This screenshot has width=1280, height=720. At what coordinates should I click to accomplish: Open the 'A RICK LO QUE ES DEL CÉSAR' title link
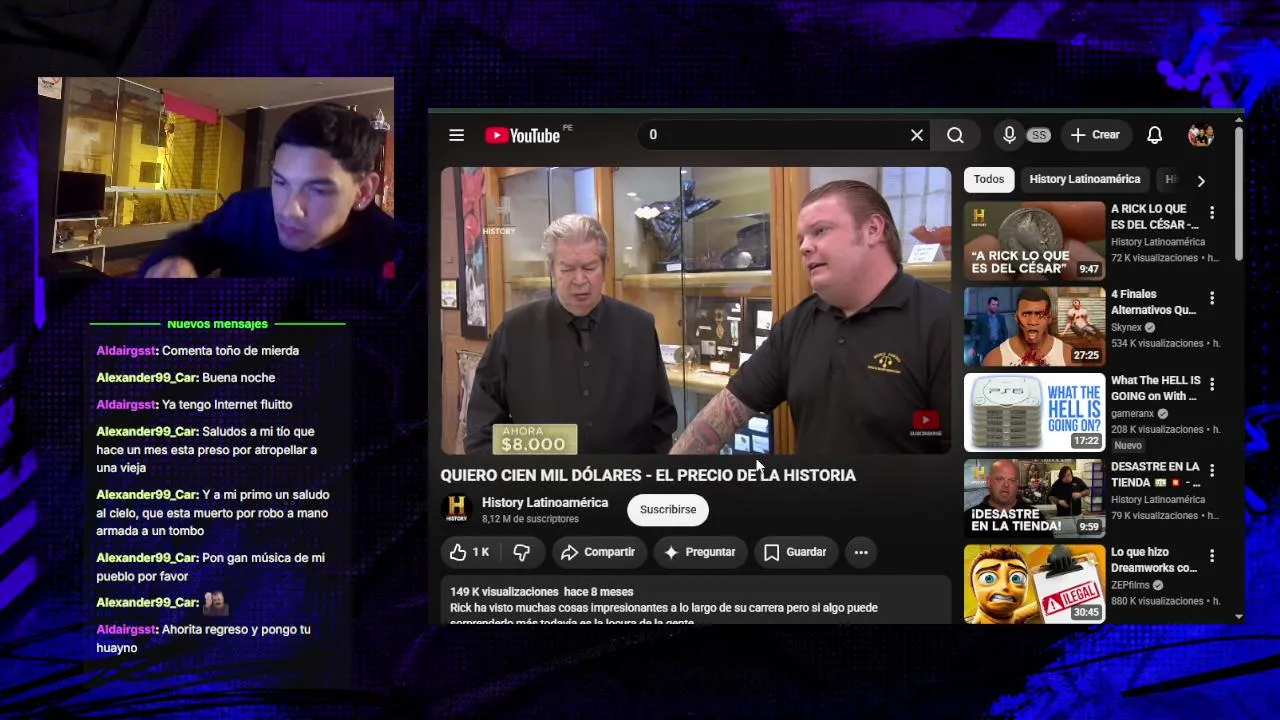pyautogui.click(x=1155, y=217)
